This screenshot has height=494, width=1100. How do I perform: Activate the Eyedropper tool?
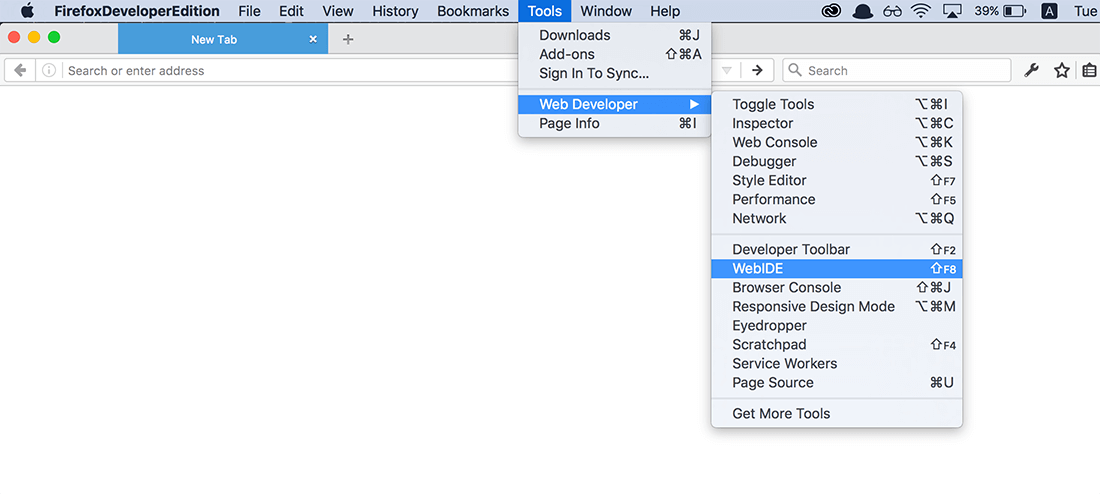pos(837,326)
